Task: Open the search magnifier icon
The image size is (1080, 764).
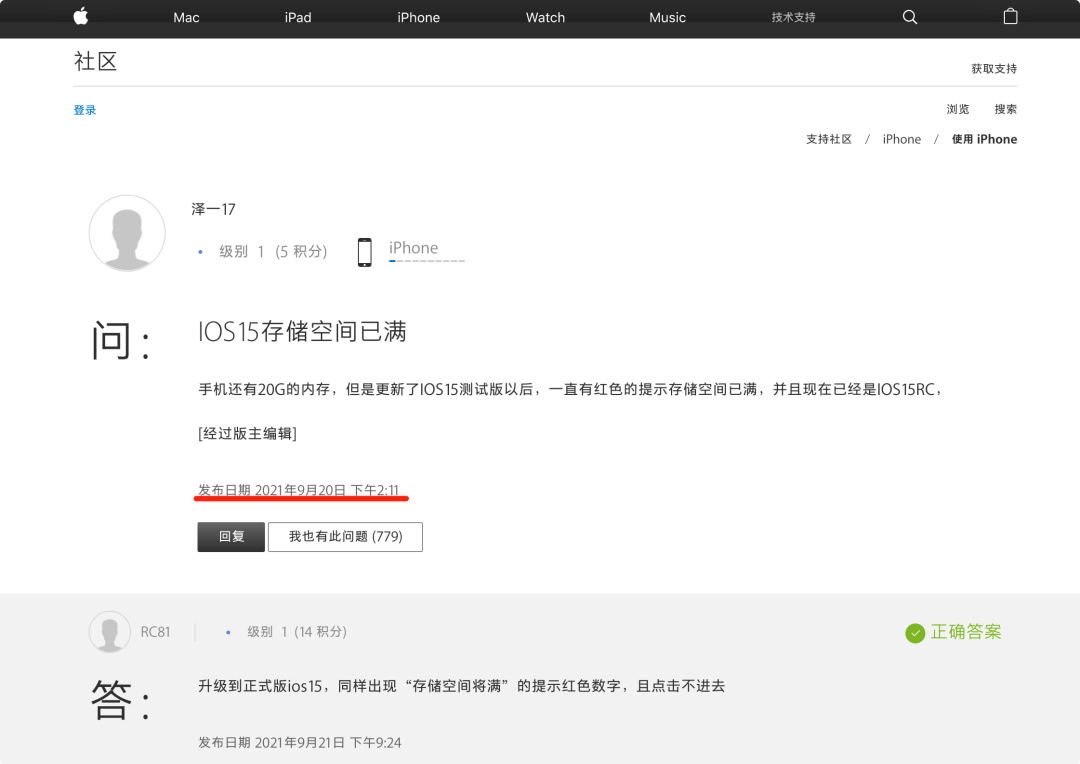Action: point(909,17)
